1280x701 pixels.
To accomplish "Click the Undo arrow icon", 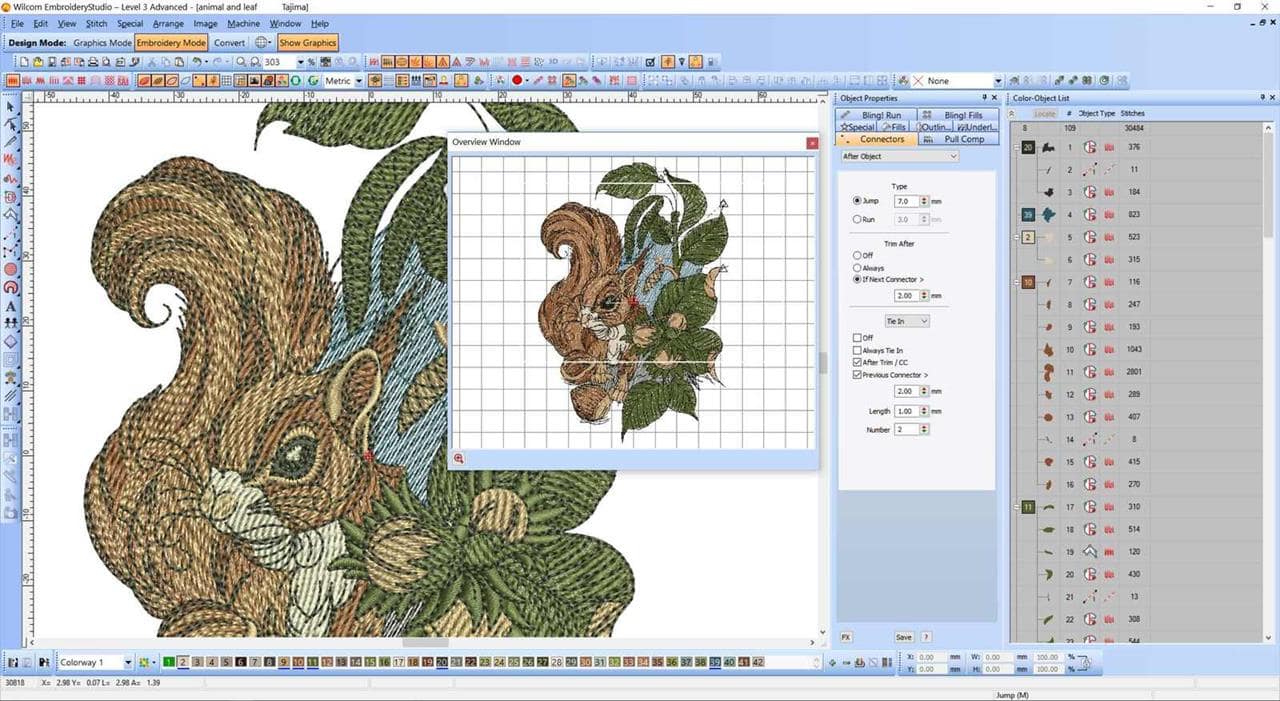I will click(196, 62).
